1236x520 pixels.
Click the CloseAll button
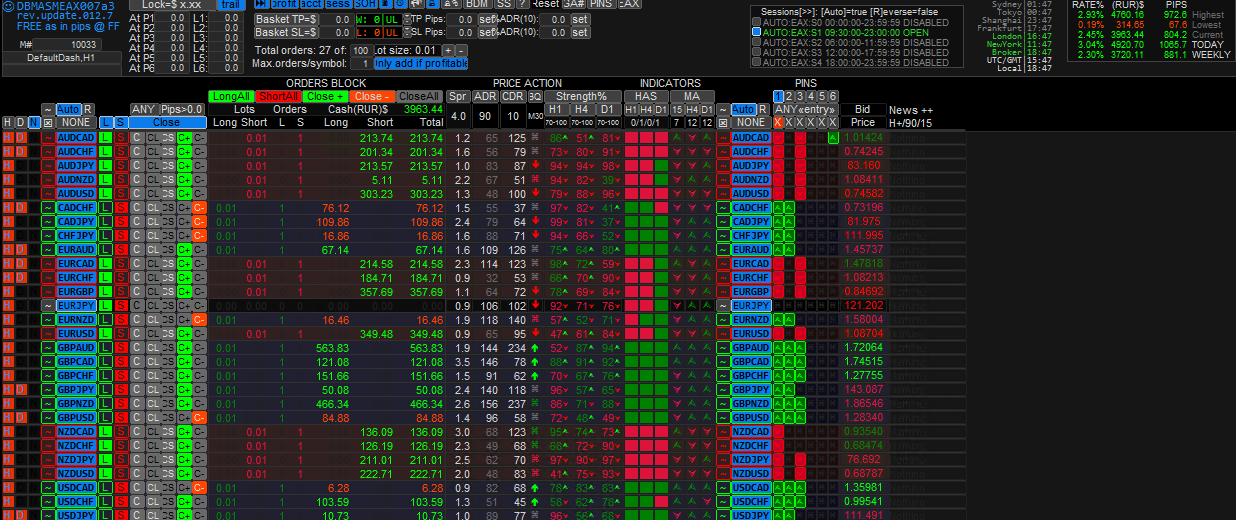(x=420, y=96)
